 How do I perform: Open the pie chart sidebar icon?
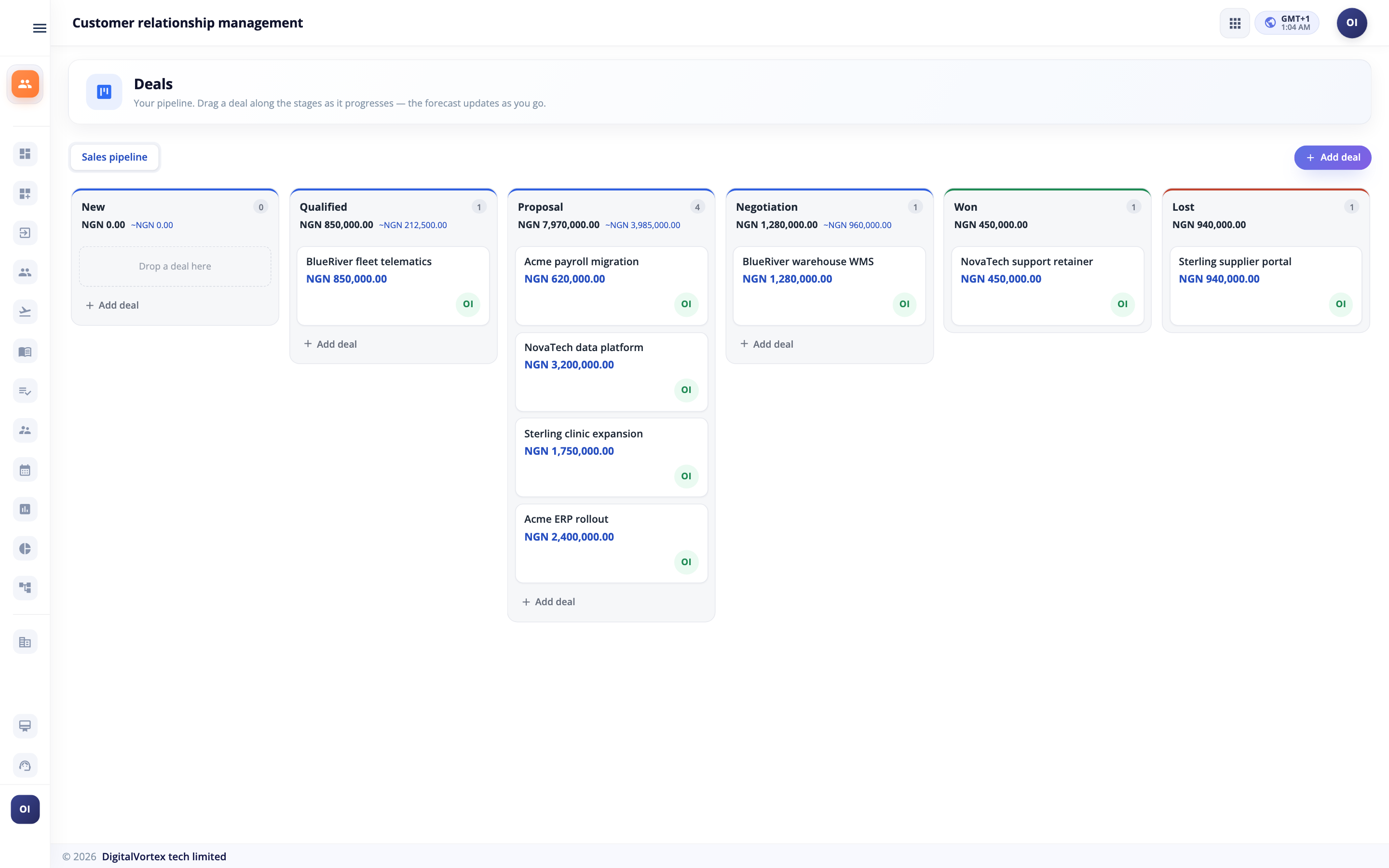(x=25, y=549)
